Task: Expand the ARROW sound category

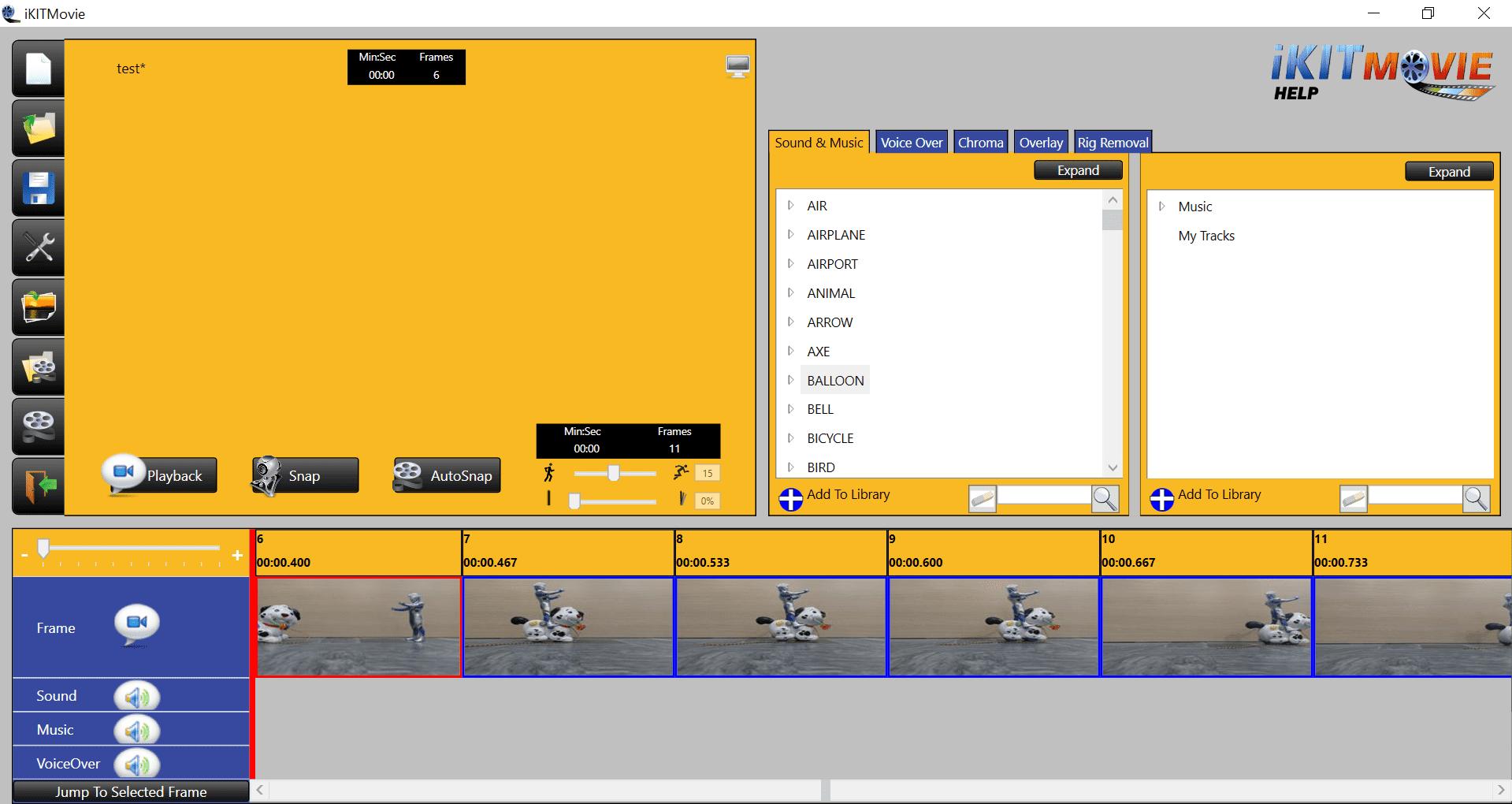Action: [x=790, y=322]
